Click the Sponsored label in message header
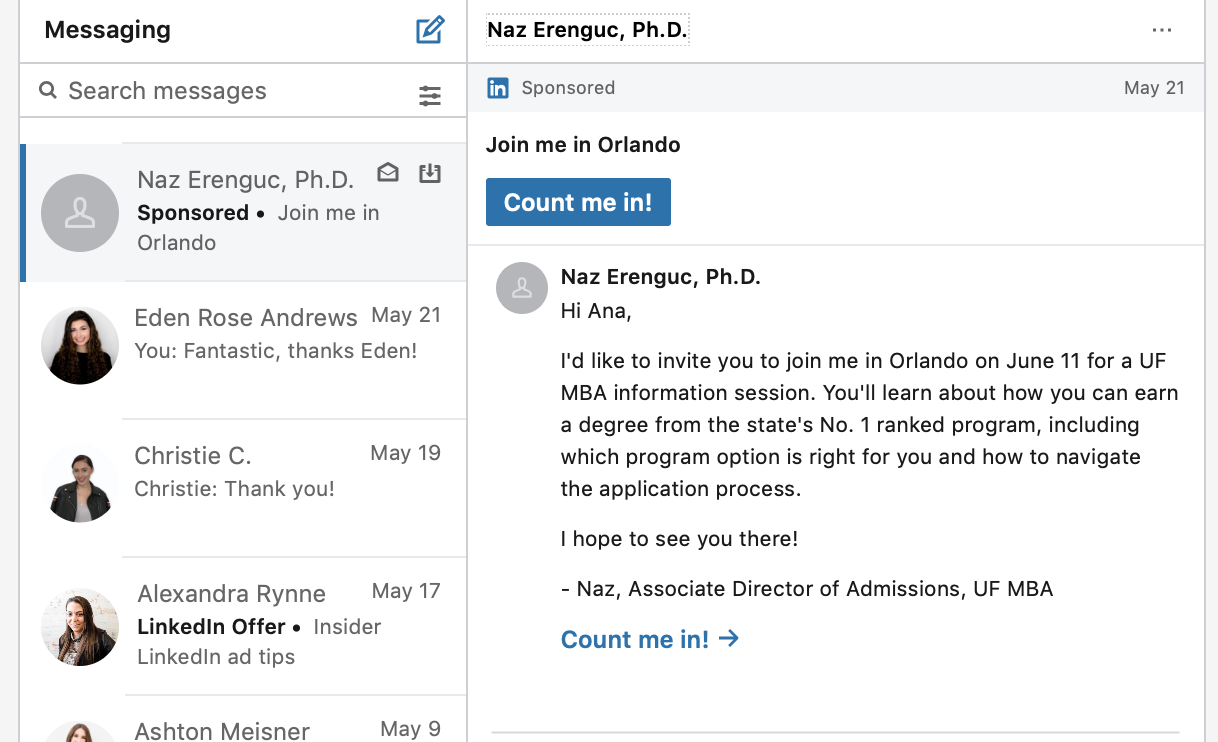Screen dimensions: 1218x742 click(568, 88)
